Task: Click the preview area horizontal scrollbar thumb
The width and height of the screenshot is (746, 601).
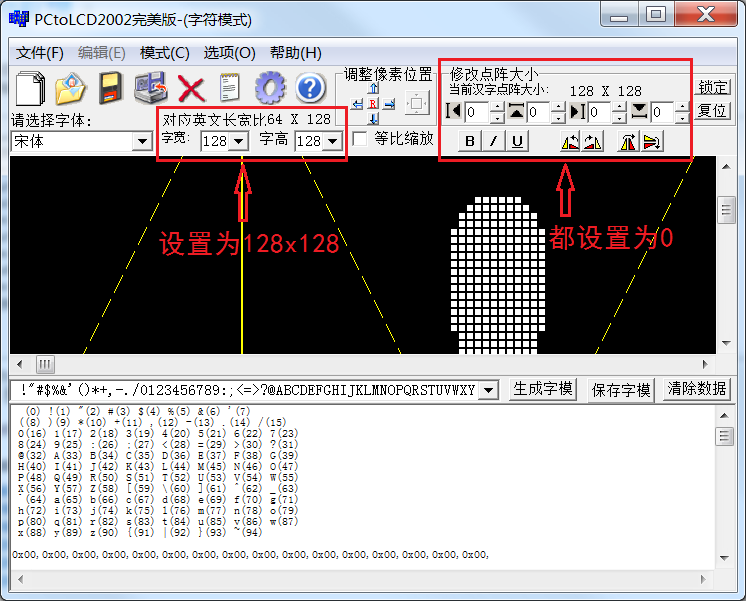Action: click(46, 364)
